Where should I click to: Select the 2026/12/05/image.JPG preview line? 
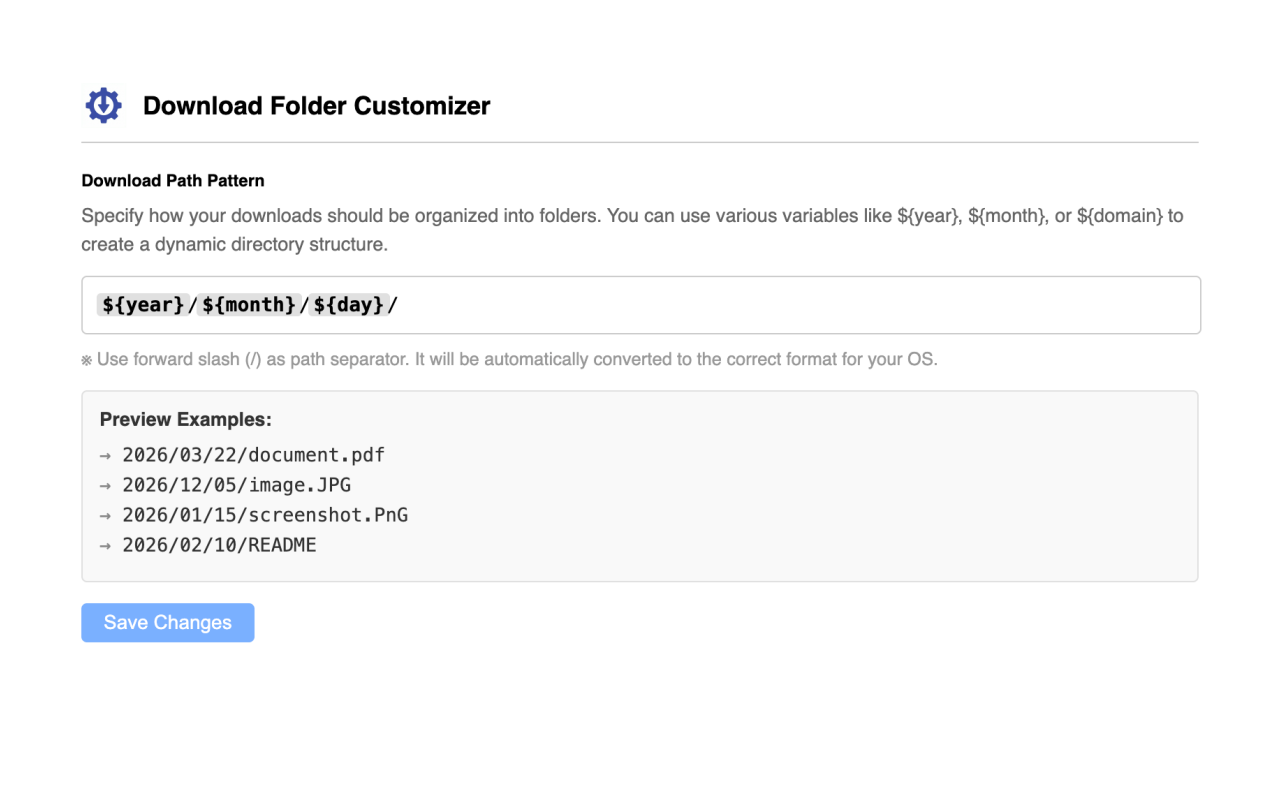click(x=237, y=485)
